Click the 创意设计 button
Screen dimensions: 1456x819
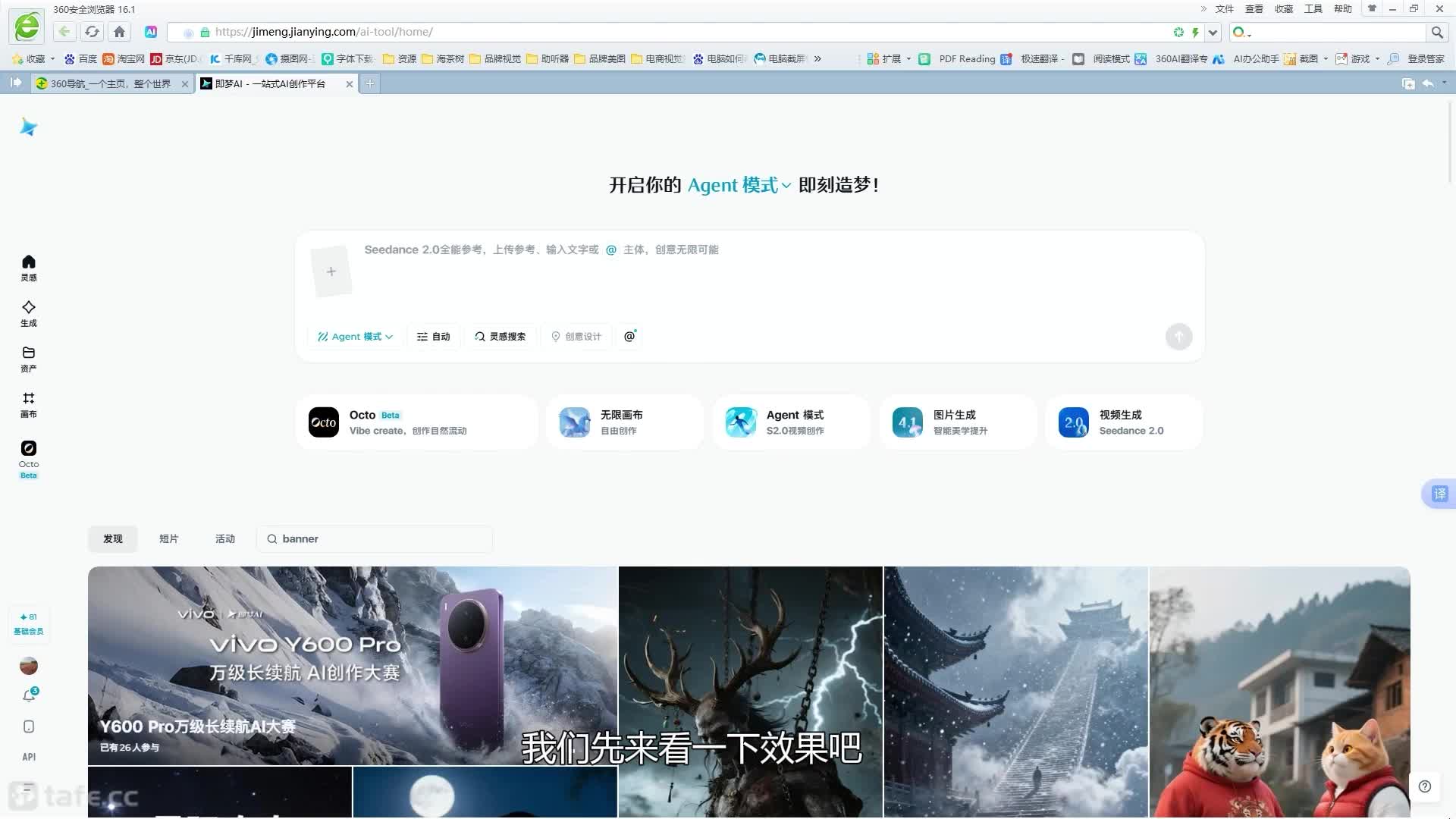click(x=576, y=337)
